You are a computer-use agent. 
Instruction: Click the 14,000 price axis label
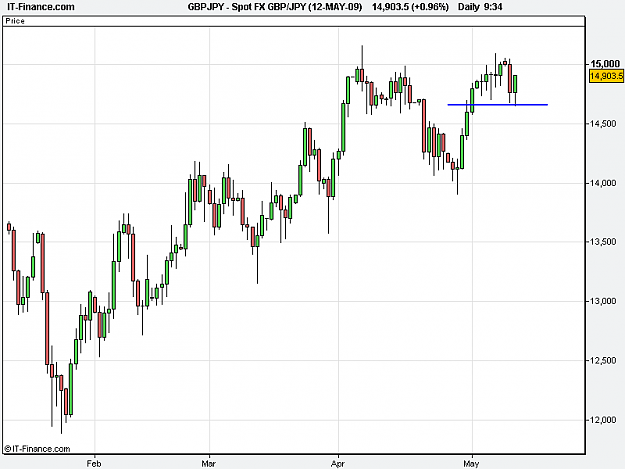(603, 183)
